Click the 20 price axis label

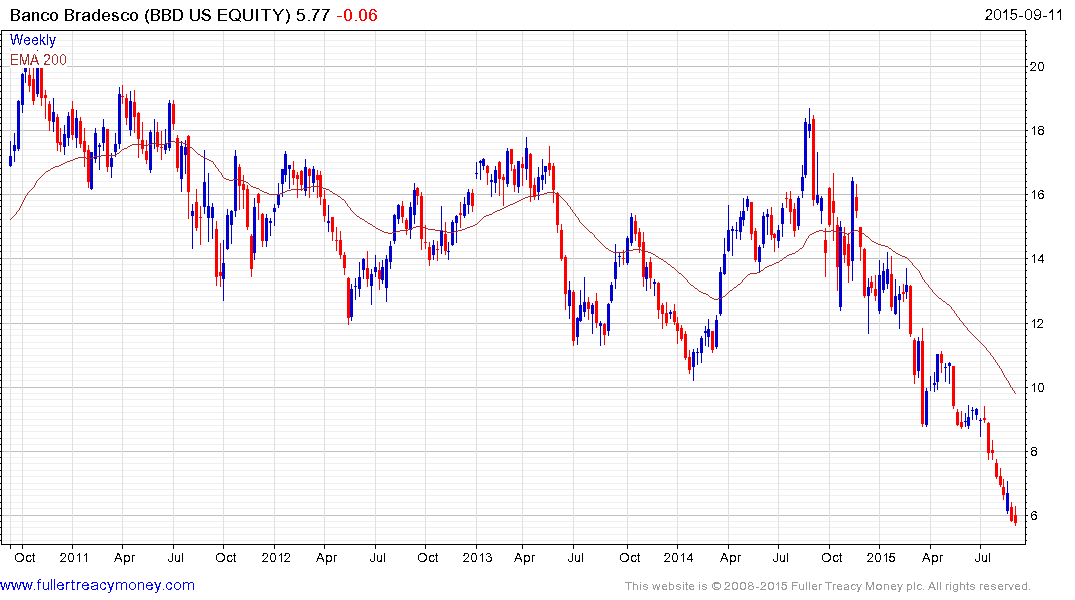pos(1038,67)
